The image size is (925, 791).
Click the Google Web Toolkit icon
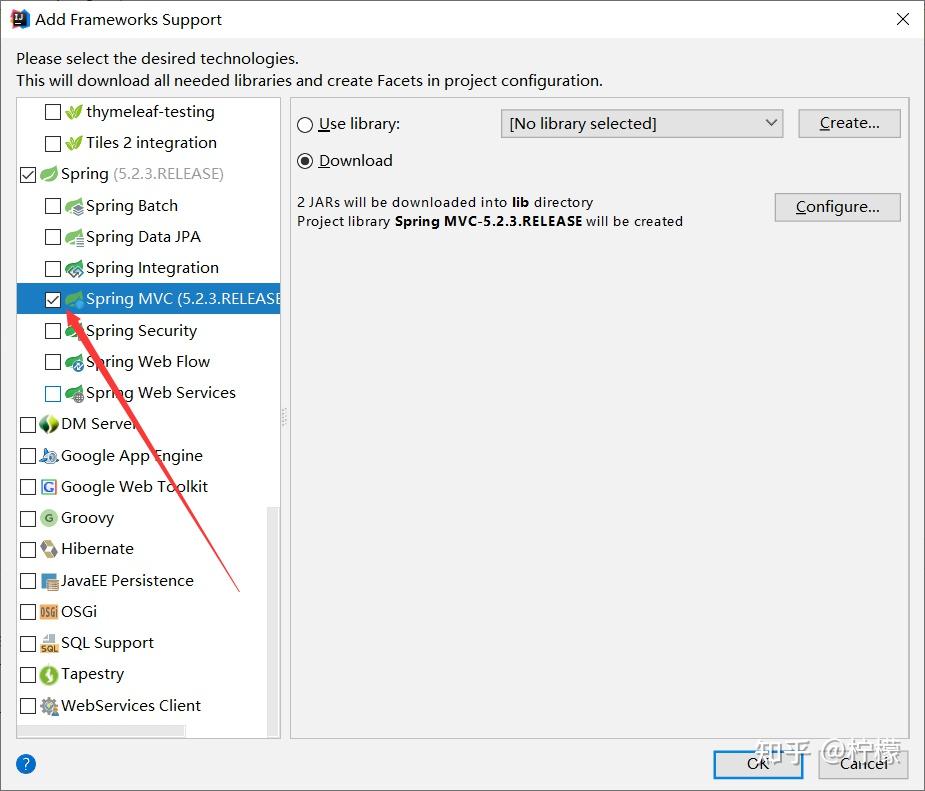(x=49, y=487)
